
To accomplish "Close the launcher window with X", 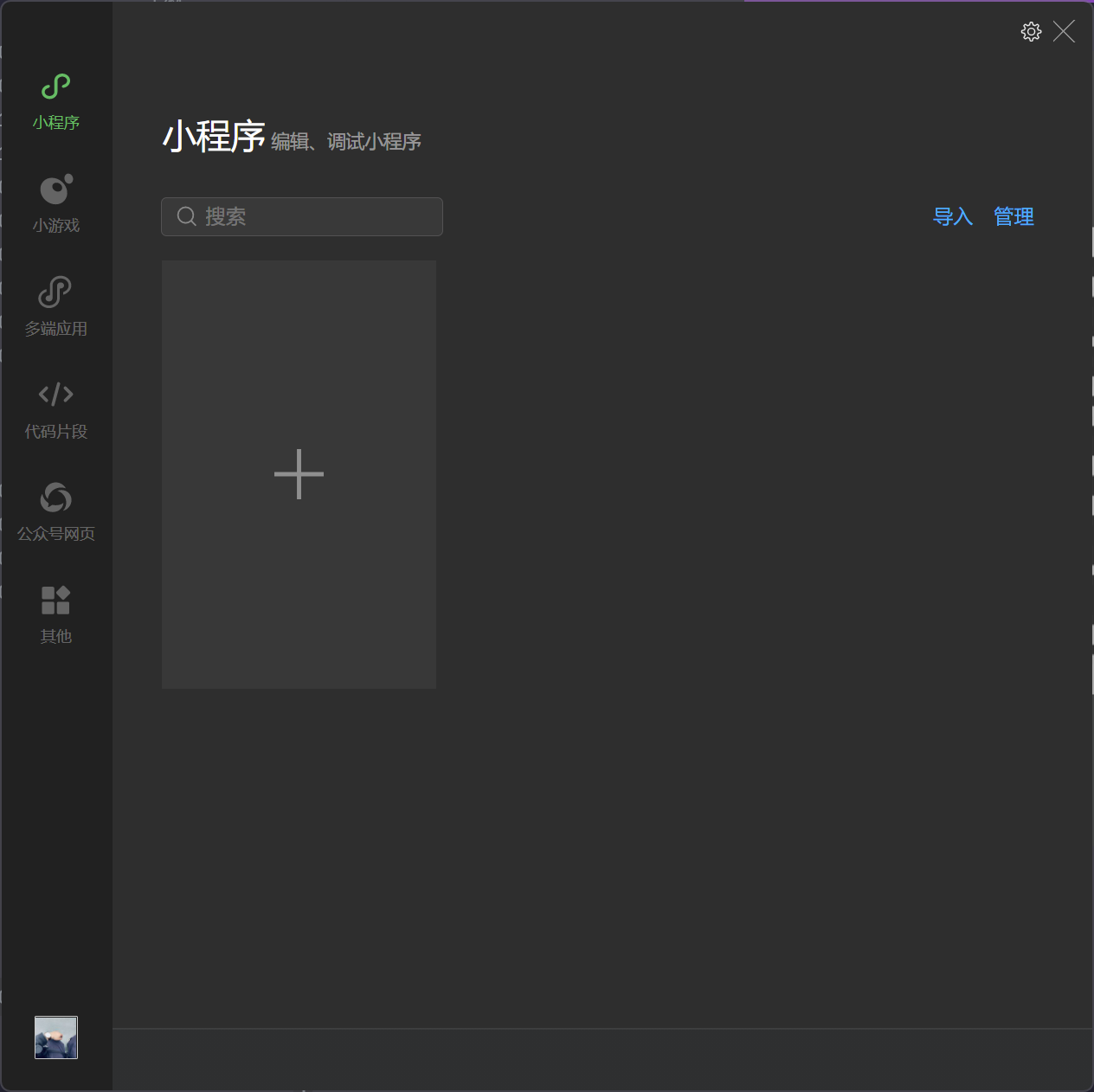I will [x=1064, y=32].
